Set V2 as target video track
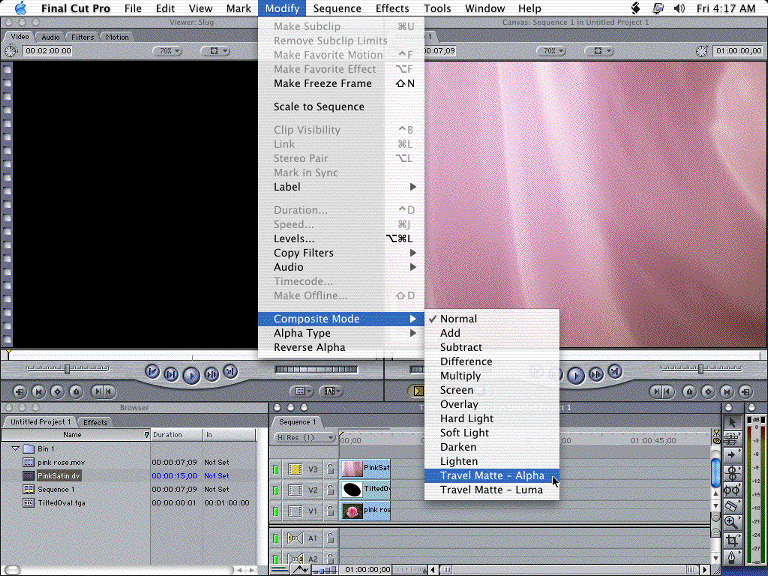This screenshot has width=768, height=576. coord(295,490)
